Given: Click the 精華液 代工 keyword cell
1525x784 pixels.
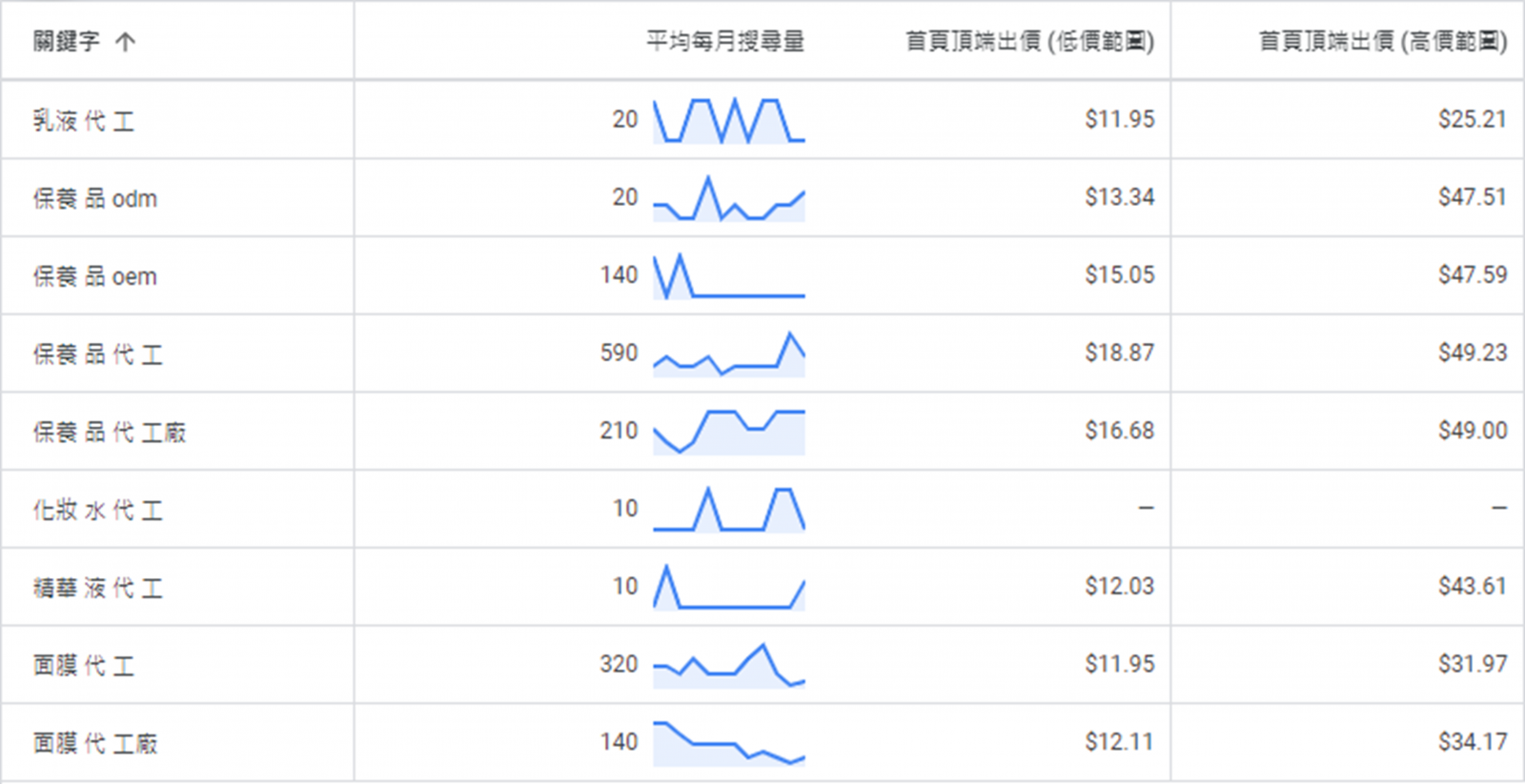Looking at the screenshot, I should pos(98,588).
